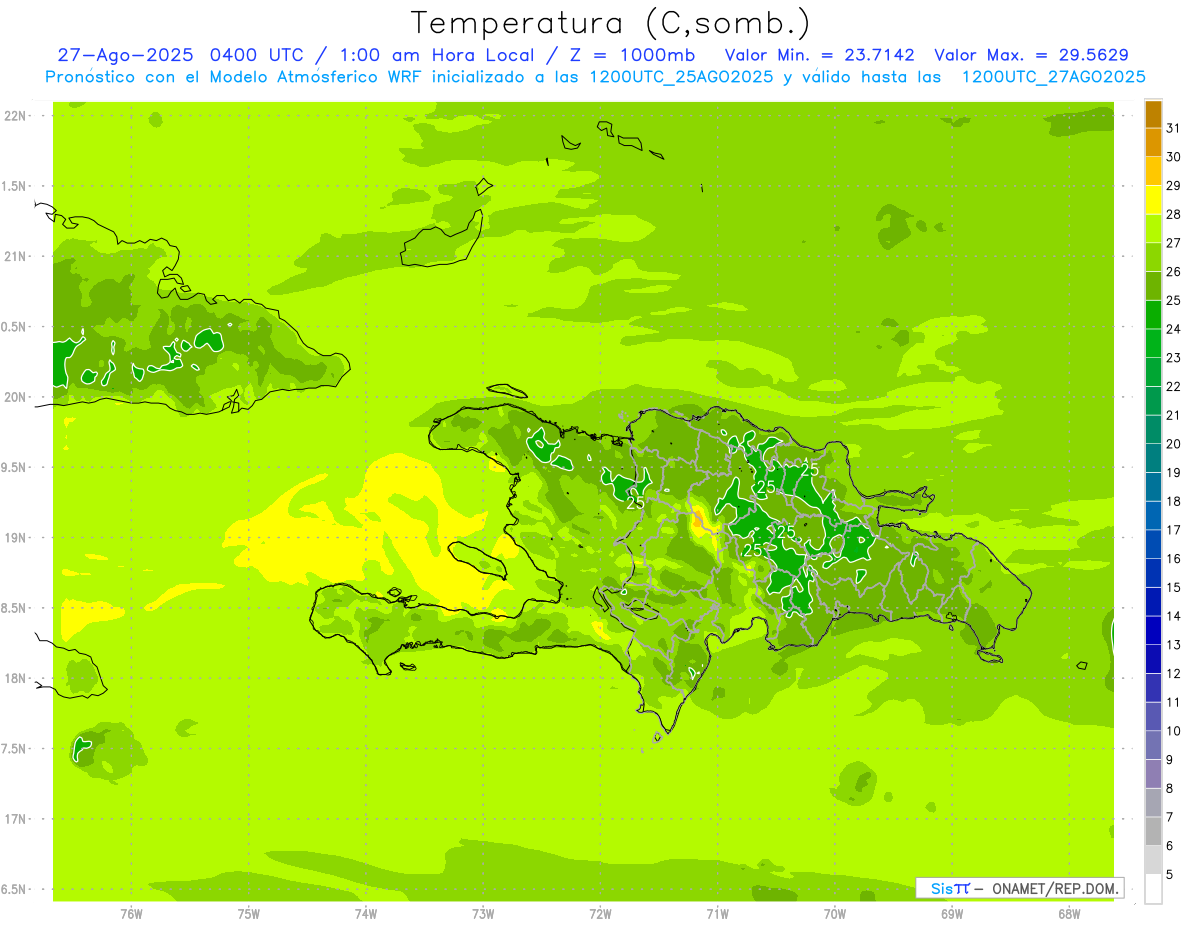Click the title "Temperatura (C,somb.)"
This screenshot has height=927, width=1200.
[611, 23]
